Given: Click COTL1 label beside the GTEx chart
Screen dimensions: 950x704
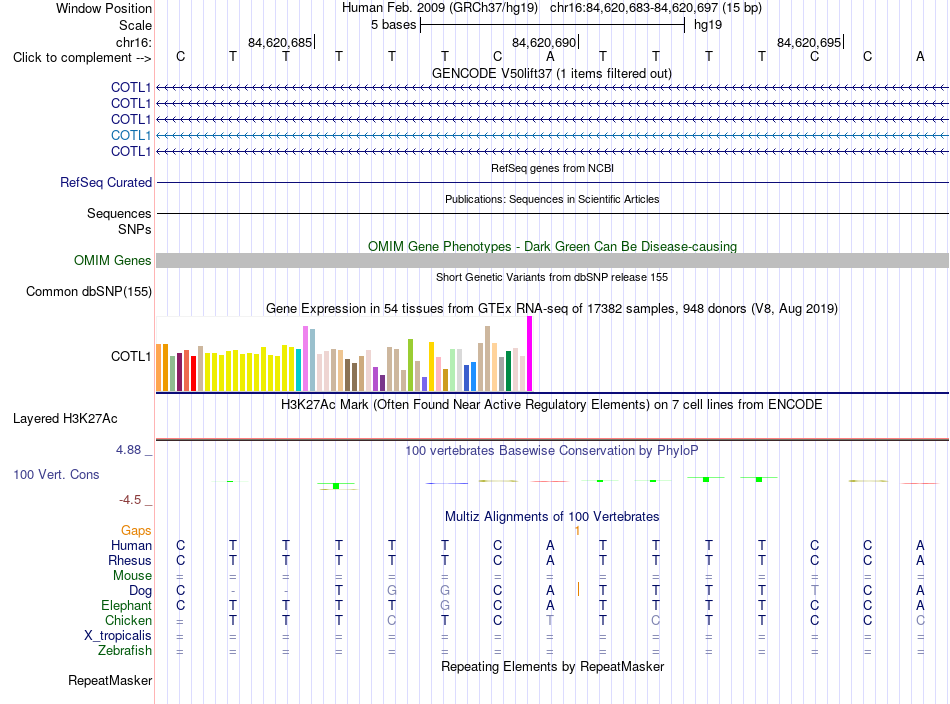Looking at the screenshot, I should click(130, 356).
